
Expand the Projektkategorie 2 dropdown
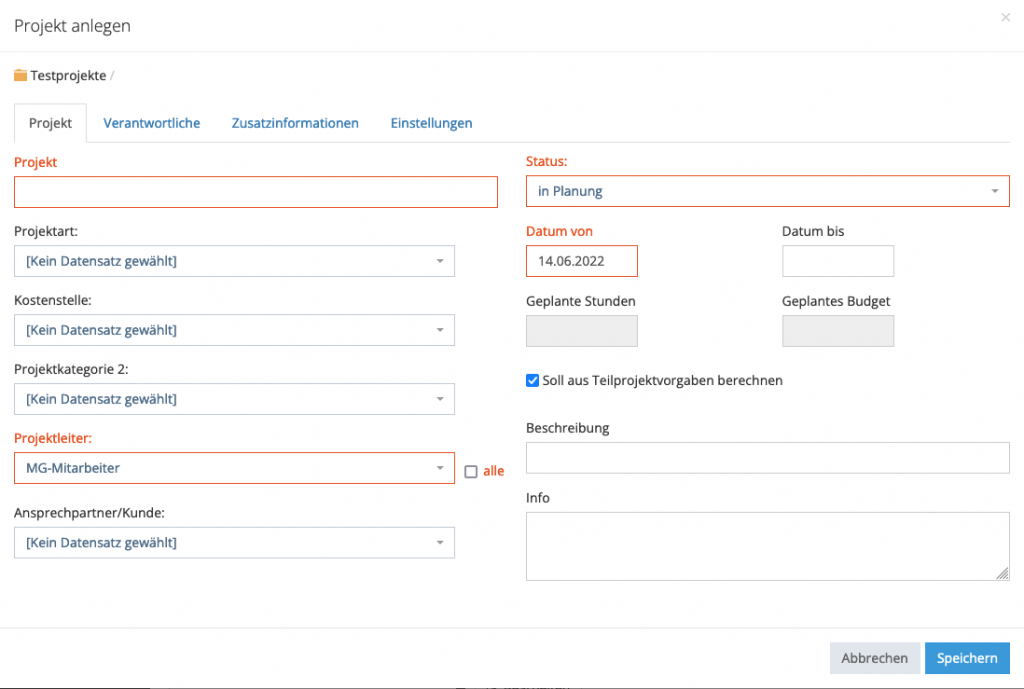coord(234,399)
